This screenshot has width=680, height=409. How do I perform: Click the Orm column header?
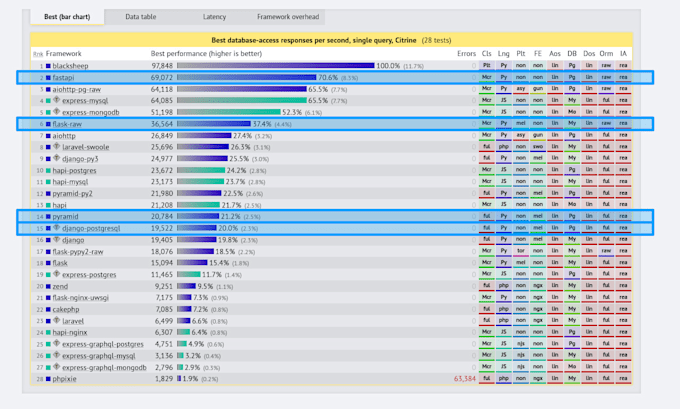pos(605,53)
